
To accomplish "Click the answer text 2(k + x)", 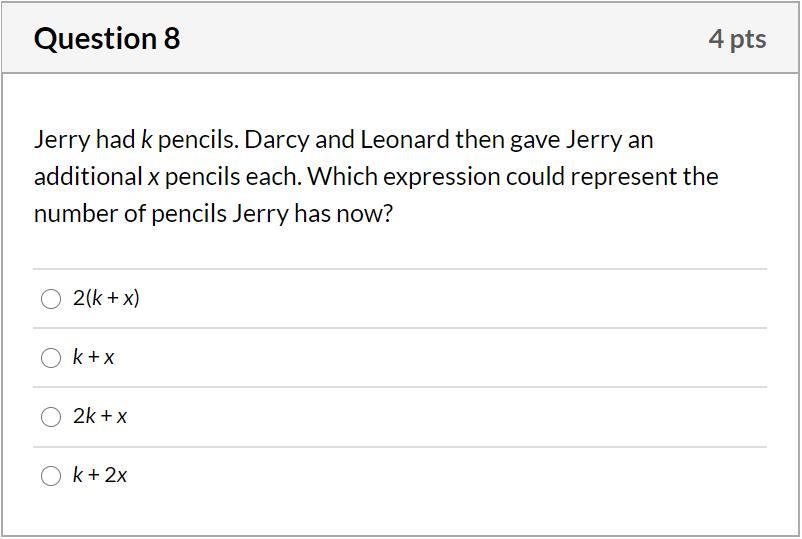I will click(106, 298).
